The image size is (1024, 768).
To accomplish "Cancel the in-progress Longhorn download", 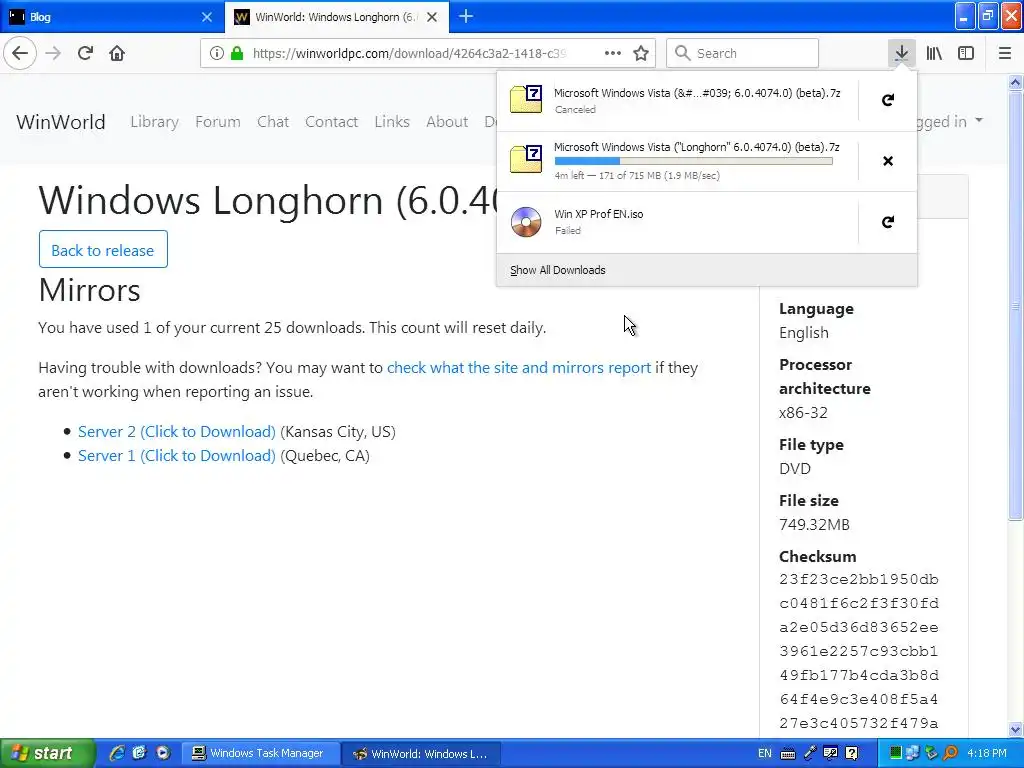I will pos(888,161).
